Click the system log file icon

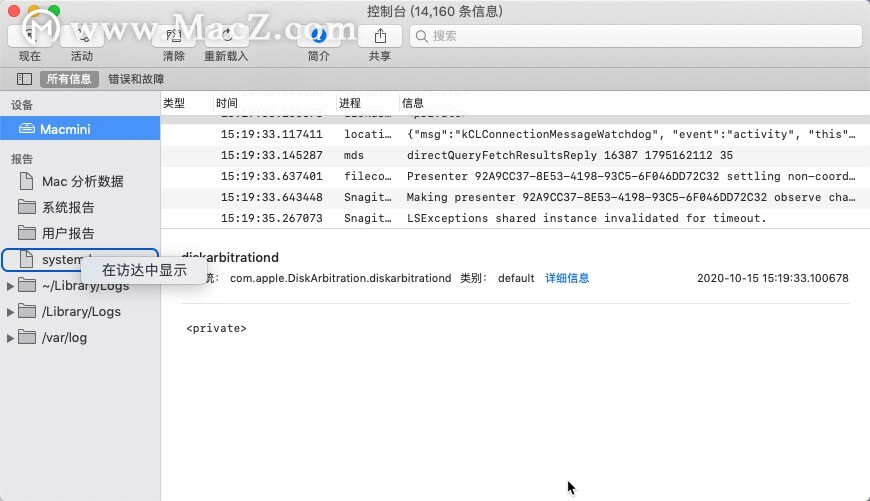[x=26, y=259]
